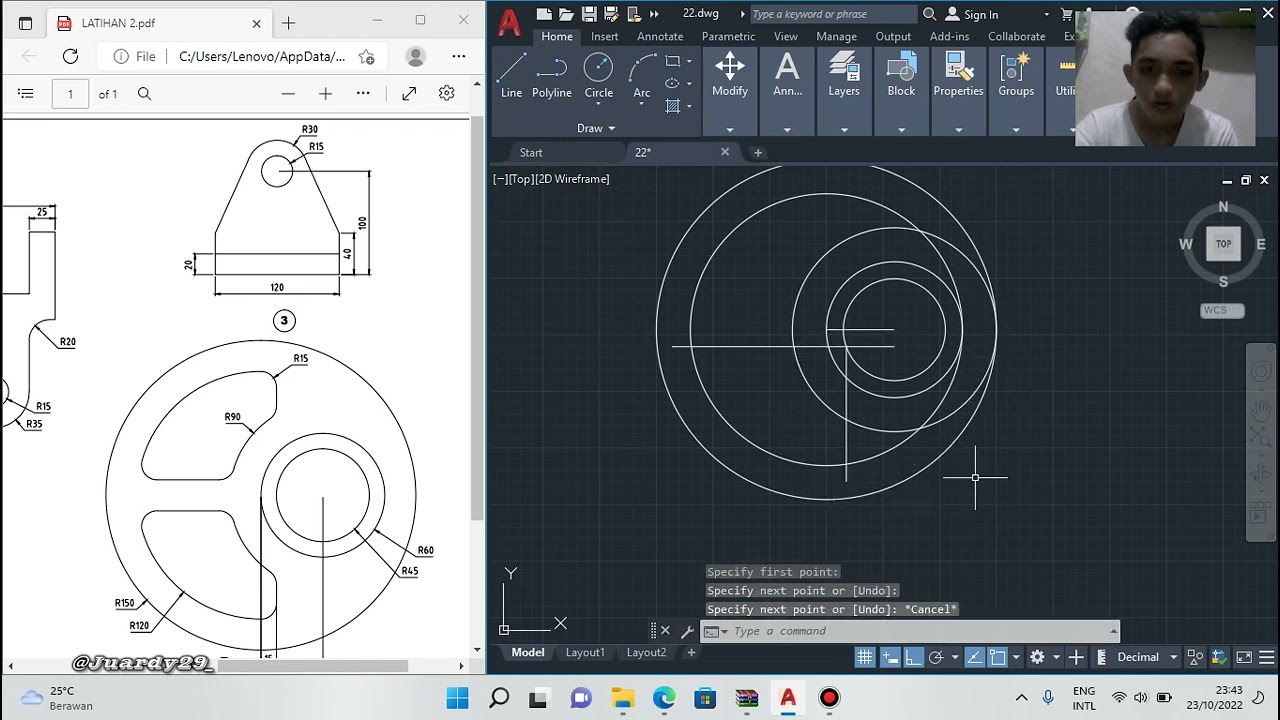This screenshot has height=720, width=1280.
Task: Click PDF viewer settings gear
Action: [x=447, y=93]
